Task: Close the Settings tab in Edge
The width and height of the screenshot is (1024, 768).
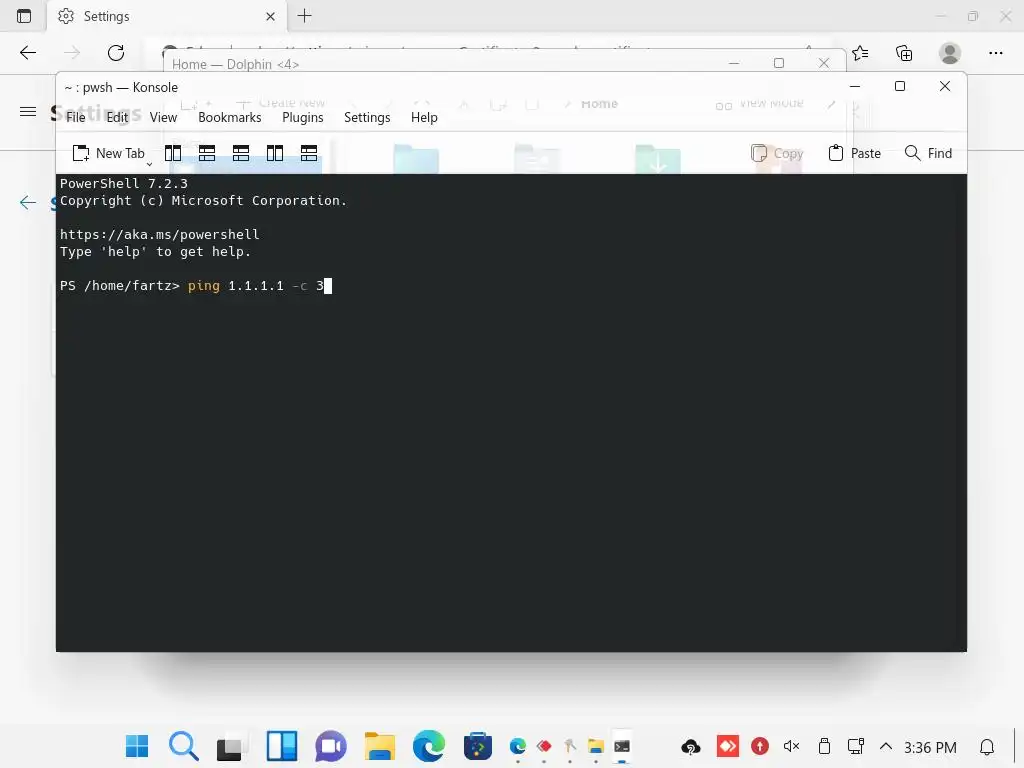Action: pyautogui.click(x=270, y=16)
